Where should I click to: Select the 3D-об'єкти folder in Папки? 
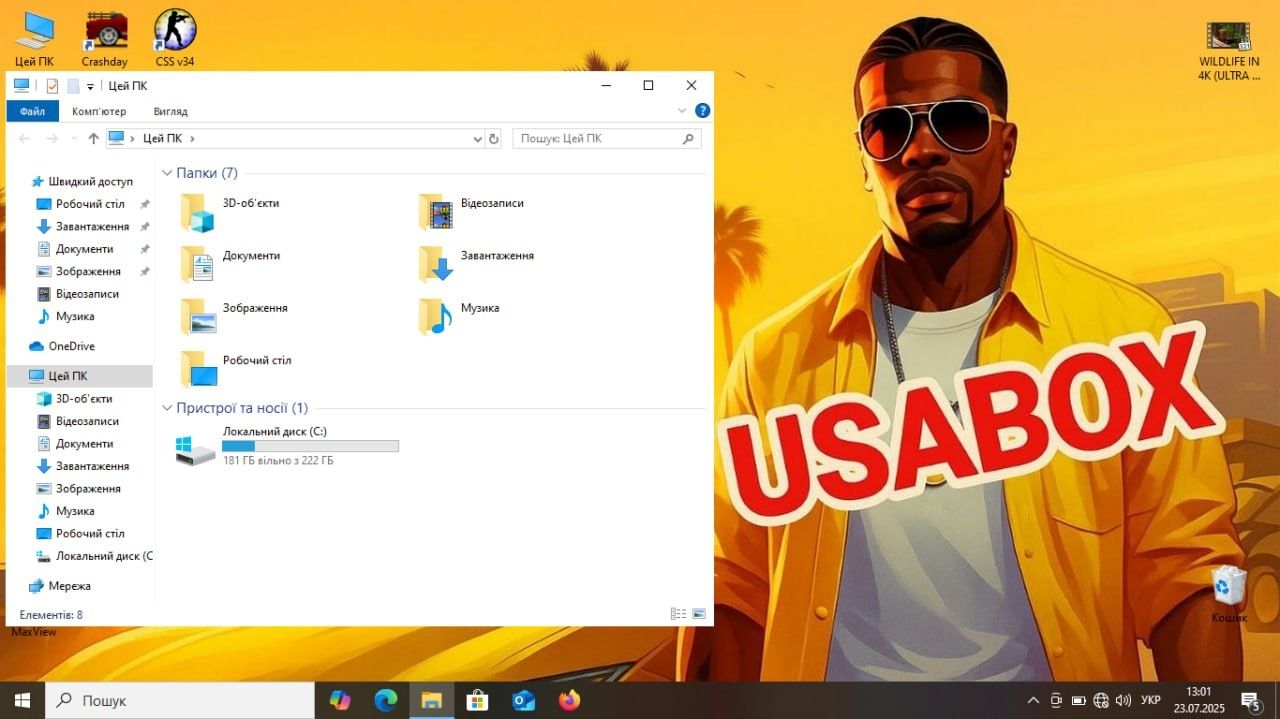tap(230, 212)
